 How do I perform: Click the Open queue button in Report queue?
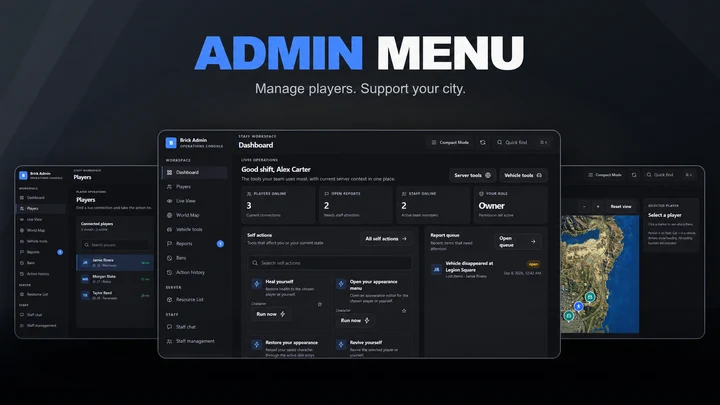click(x=518, y=242)
